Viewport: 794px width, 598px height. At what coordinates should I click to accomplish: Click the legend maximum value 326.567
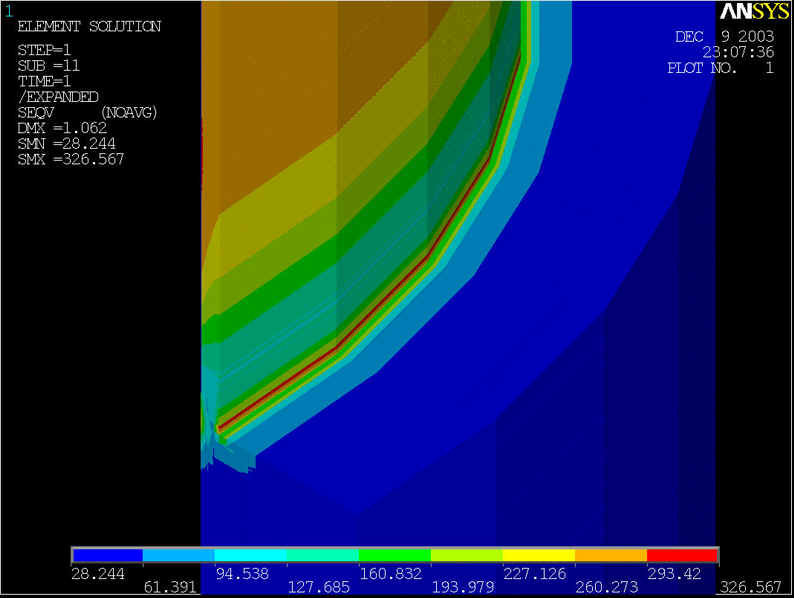tap(751, 587)
